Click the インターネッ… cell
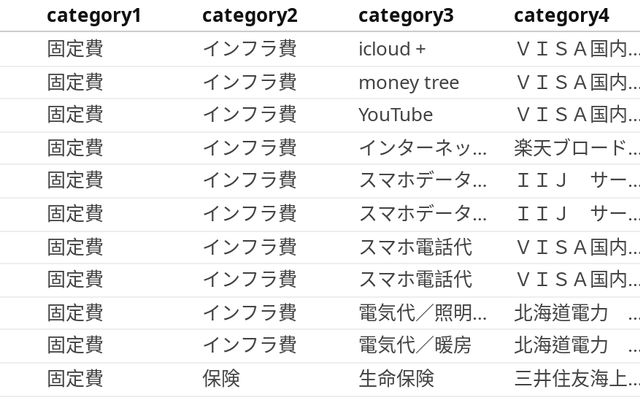Screen dimensions: 640x400 point(422,148)
